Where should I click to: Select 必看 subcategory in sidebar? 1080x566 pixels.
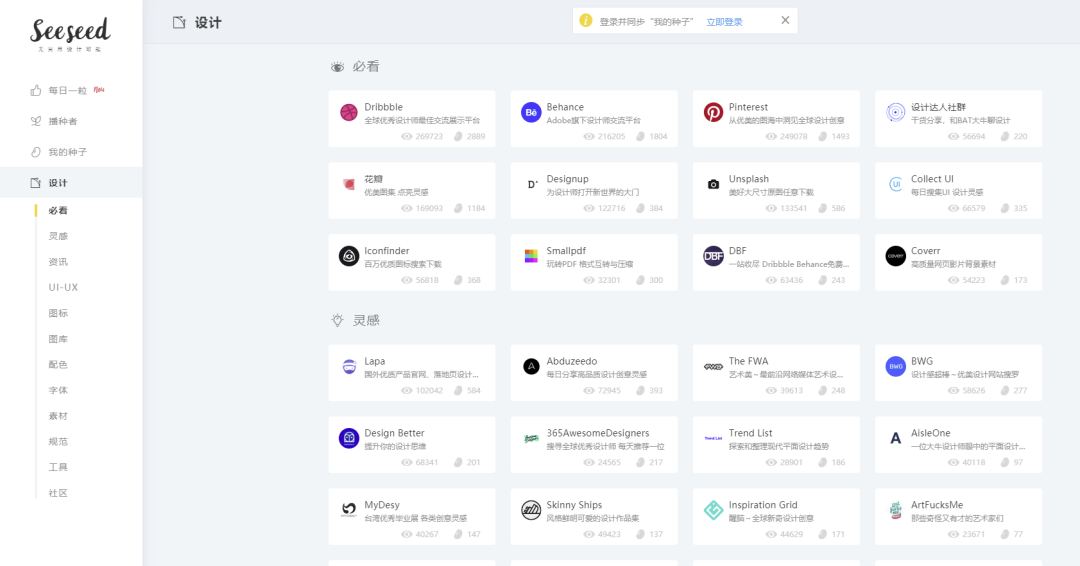tap(58, 211)
